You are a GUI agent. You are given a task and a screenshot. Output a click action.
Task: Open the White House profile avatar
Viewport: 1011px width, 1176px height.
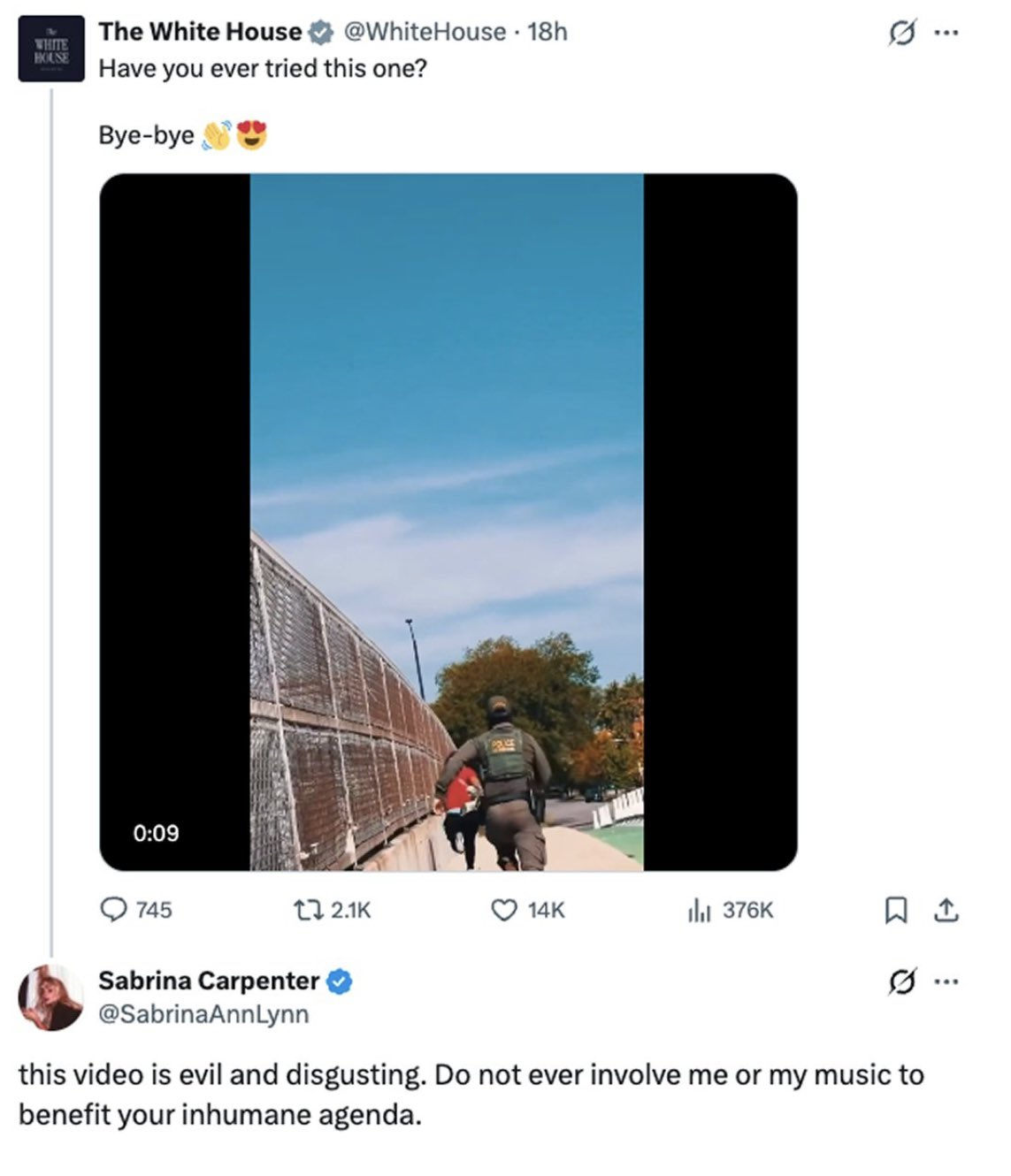[51, 49]
